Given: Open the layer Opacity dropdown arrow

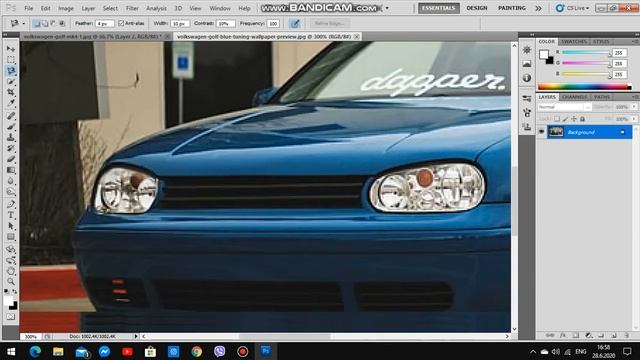Looking at the screenshot, I should tap(634, 107).
